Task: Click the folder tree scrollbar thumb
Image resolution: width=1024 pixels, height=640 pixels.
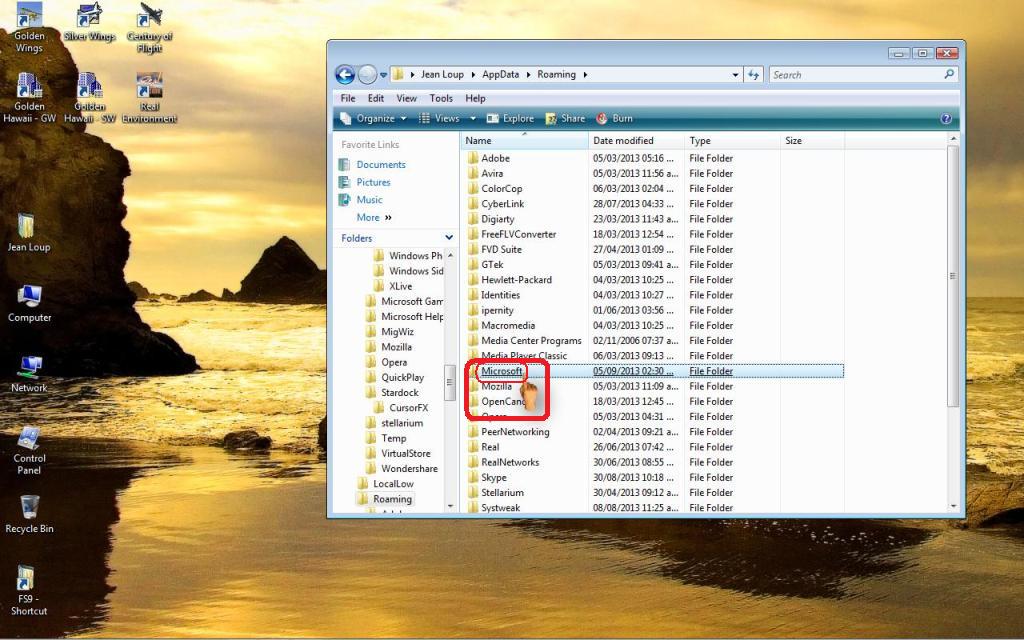Action: (x=449, y=382)
